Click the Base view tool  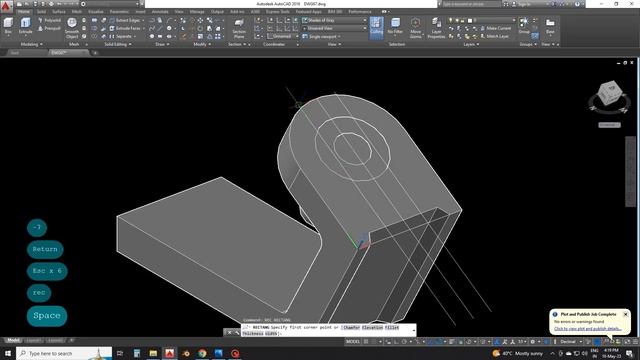550,26
